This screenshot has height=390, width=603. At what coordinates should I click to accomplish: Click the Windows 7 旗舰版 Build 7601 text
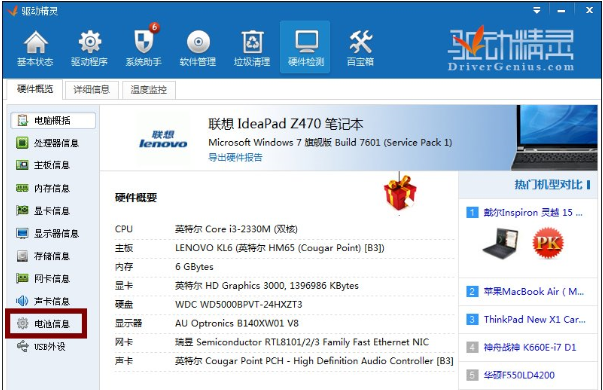pos(330,143)
